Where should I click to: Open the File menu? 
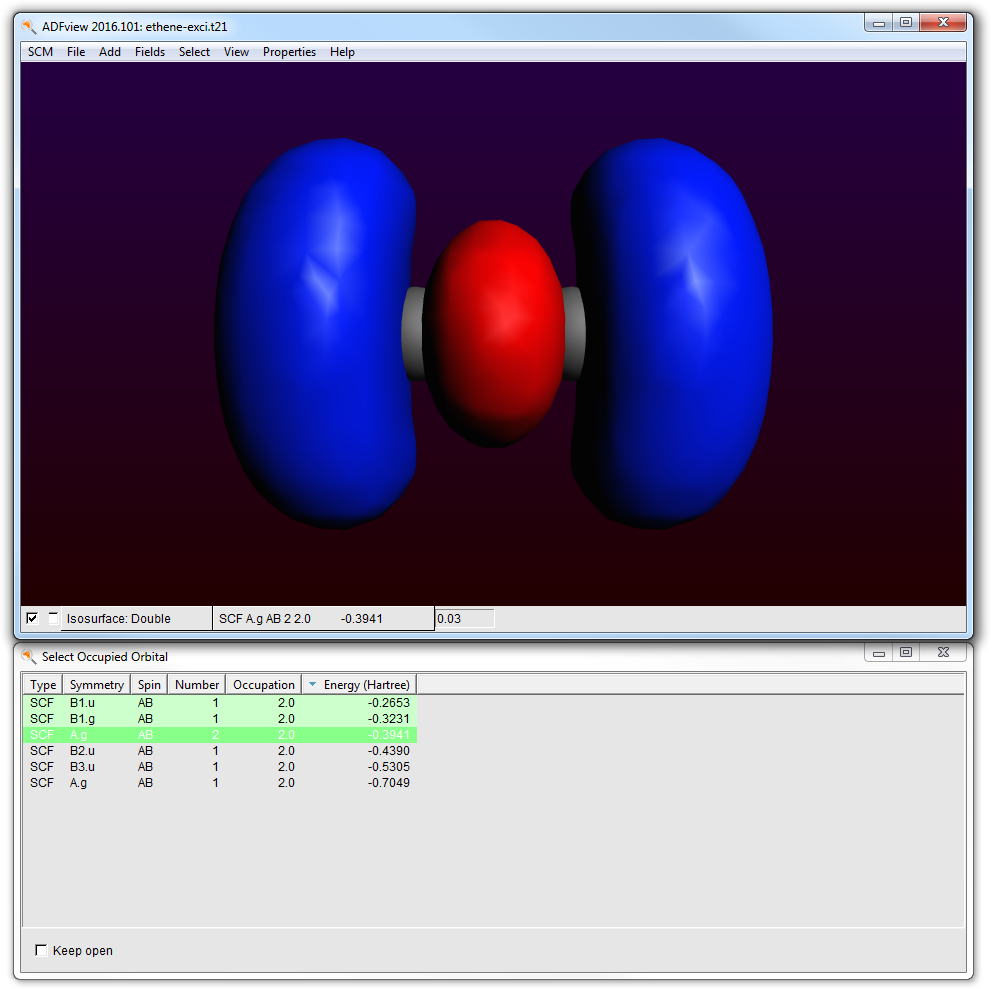click(x=76, y=52)
